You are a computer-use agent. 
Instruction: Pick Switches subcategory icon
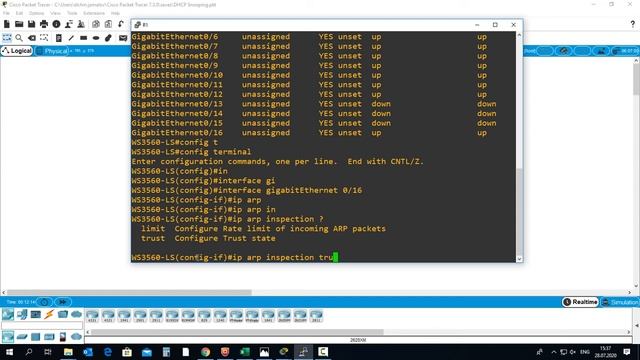tap(22, 337)
